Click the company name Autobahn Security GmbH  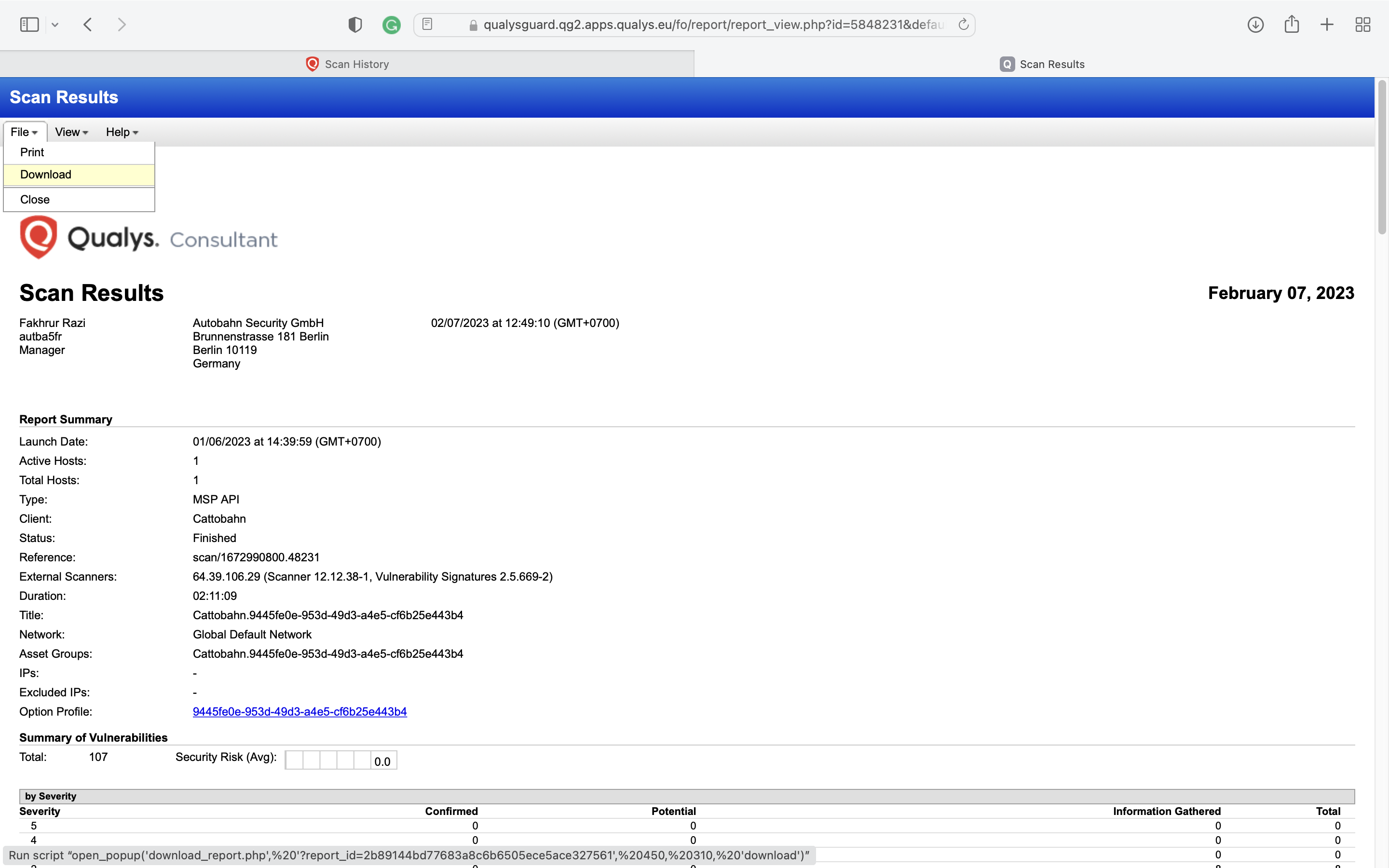[x=259, y=323]
